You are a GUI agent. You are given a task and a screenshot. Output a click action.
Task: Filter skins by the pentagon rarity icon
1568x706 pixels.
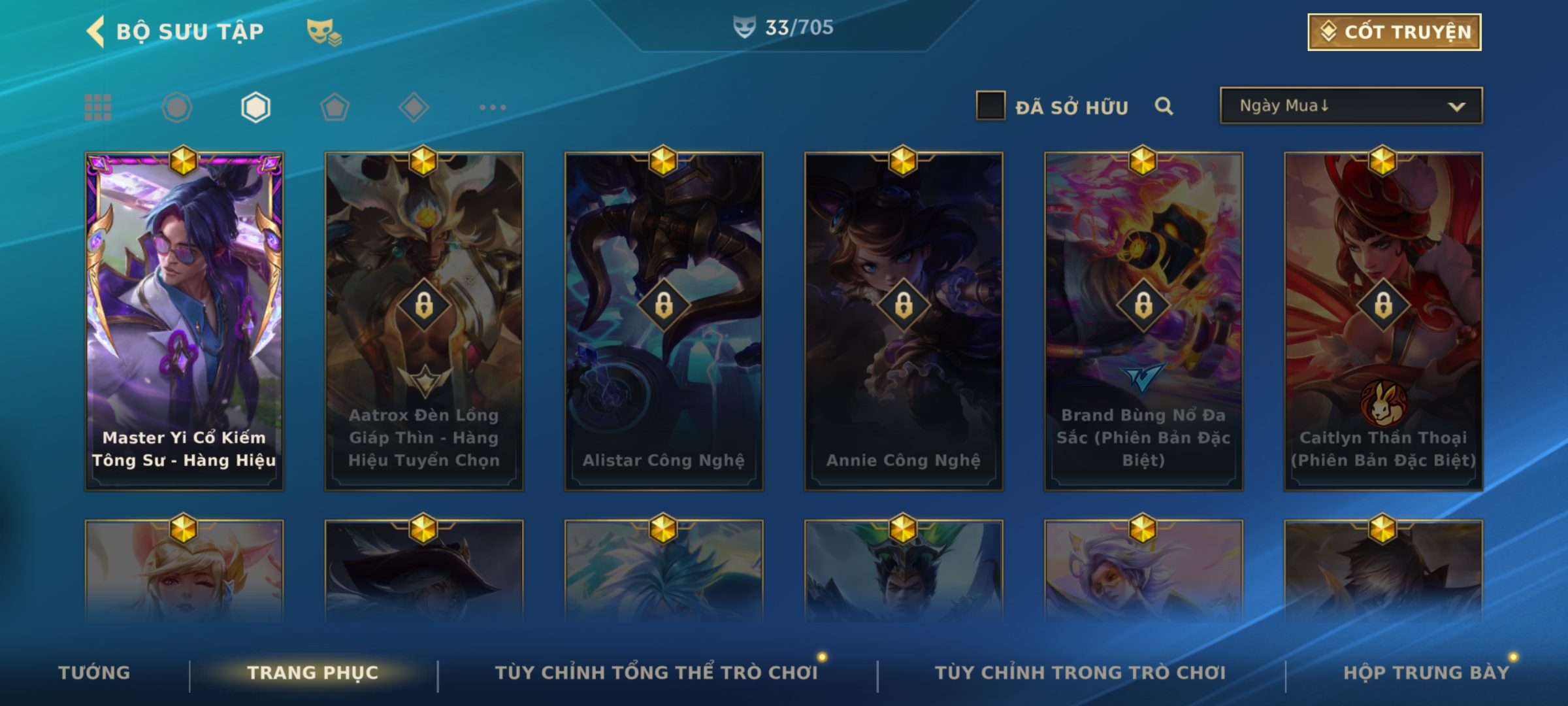tap(335, 107)
